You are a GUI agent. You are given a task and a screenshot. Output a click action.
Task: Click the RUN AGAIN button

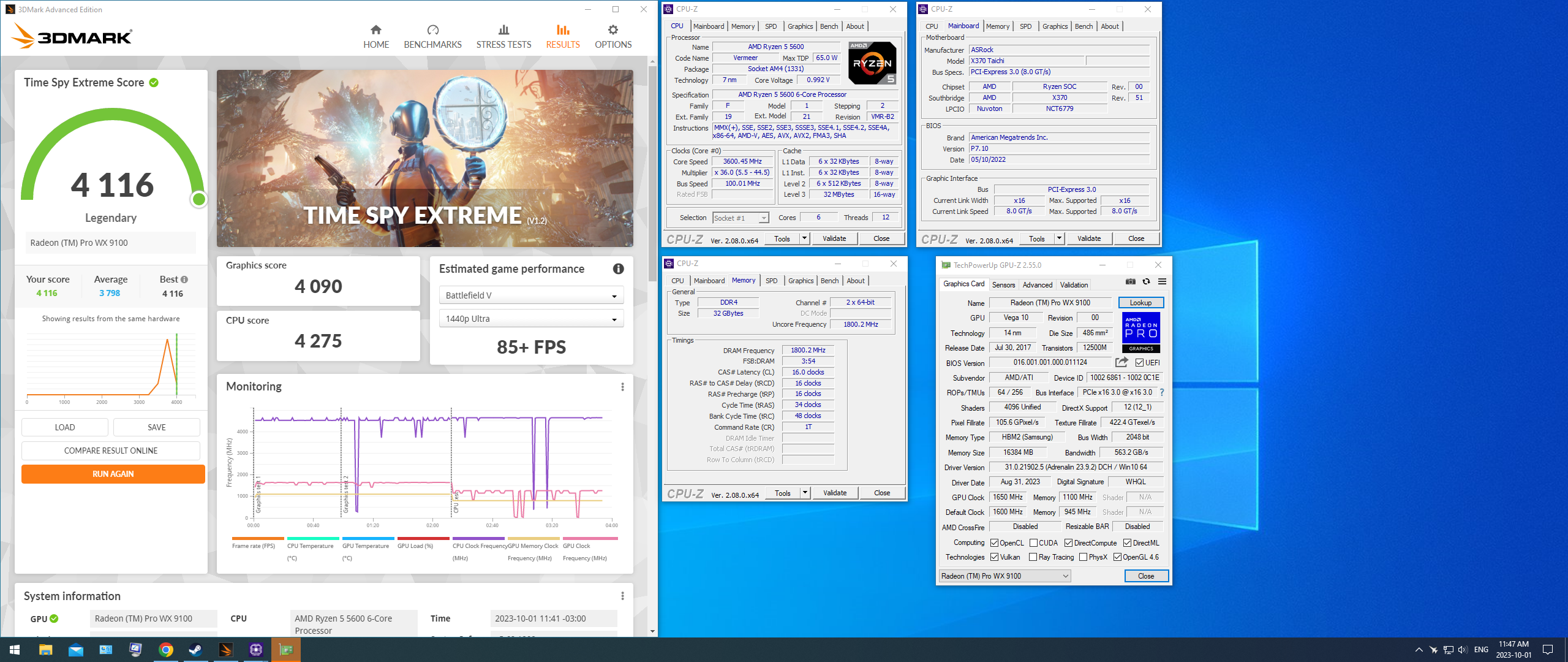click(113, 474)
